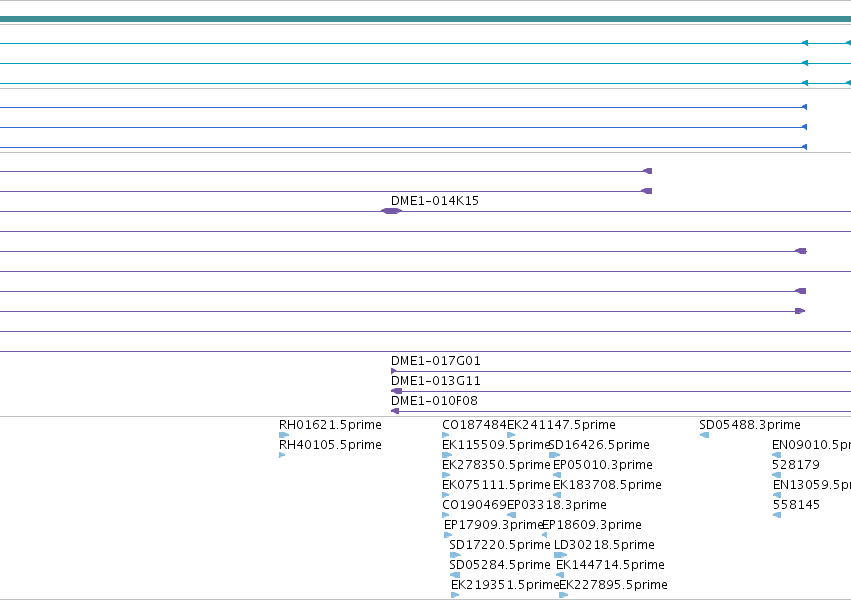Pick the EK241147.5prime EST label
The height and width of the screenshot is (600, 851).
[x=561, y=425]
